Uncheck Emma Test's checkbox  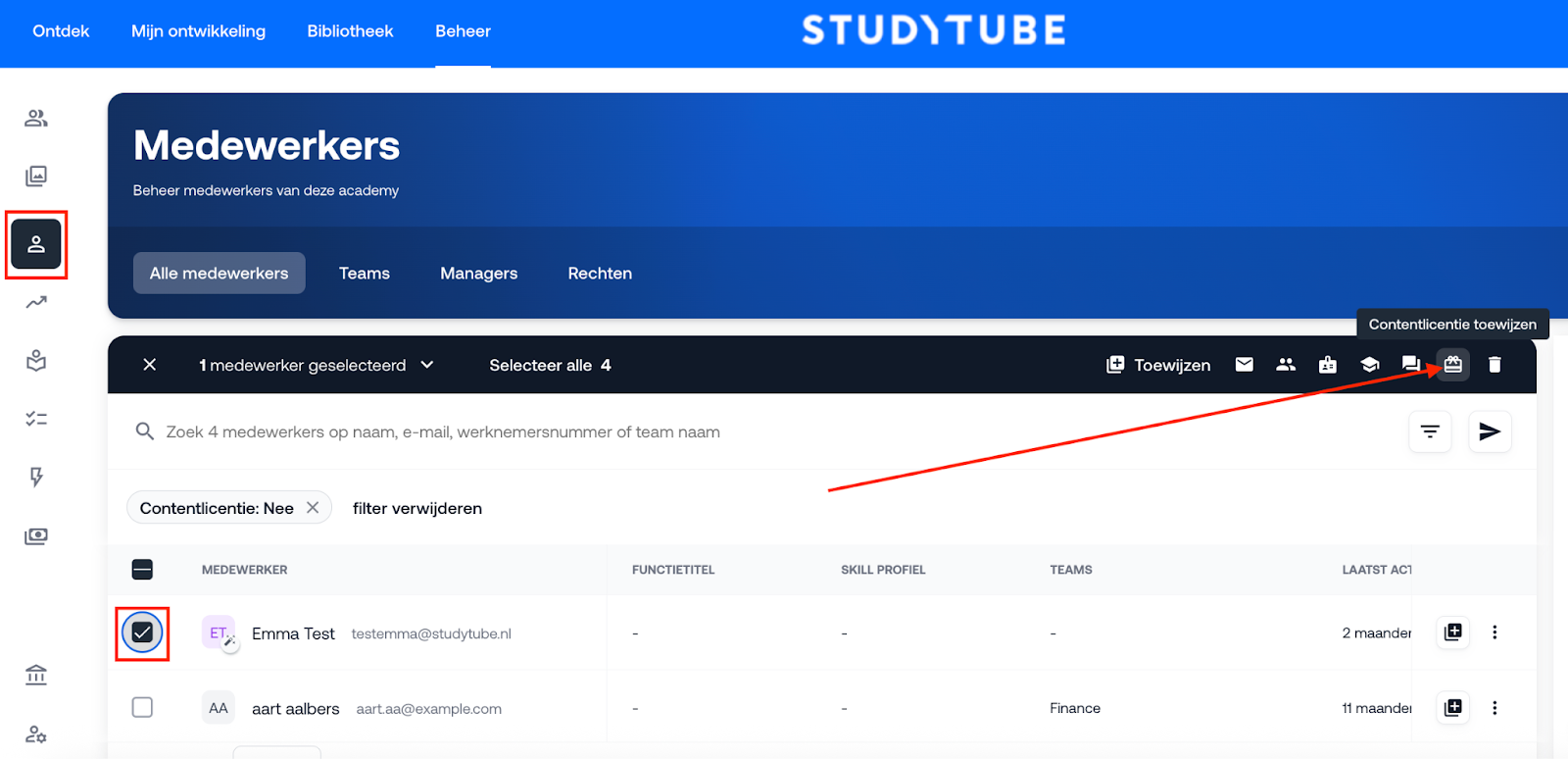pos(142,632)
